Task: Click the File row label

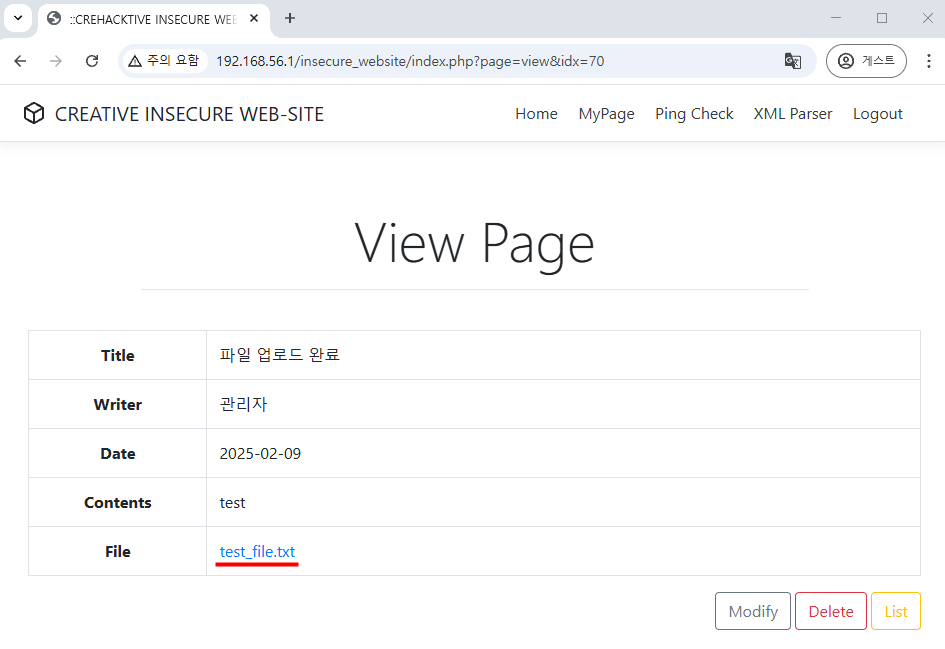Action: [118, 551]
